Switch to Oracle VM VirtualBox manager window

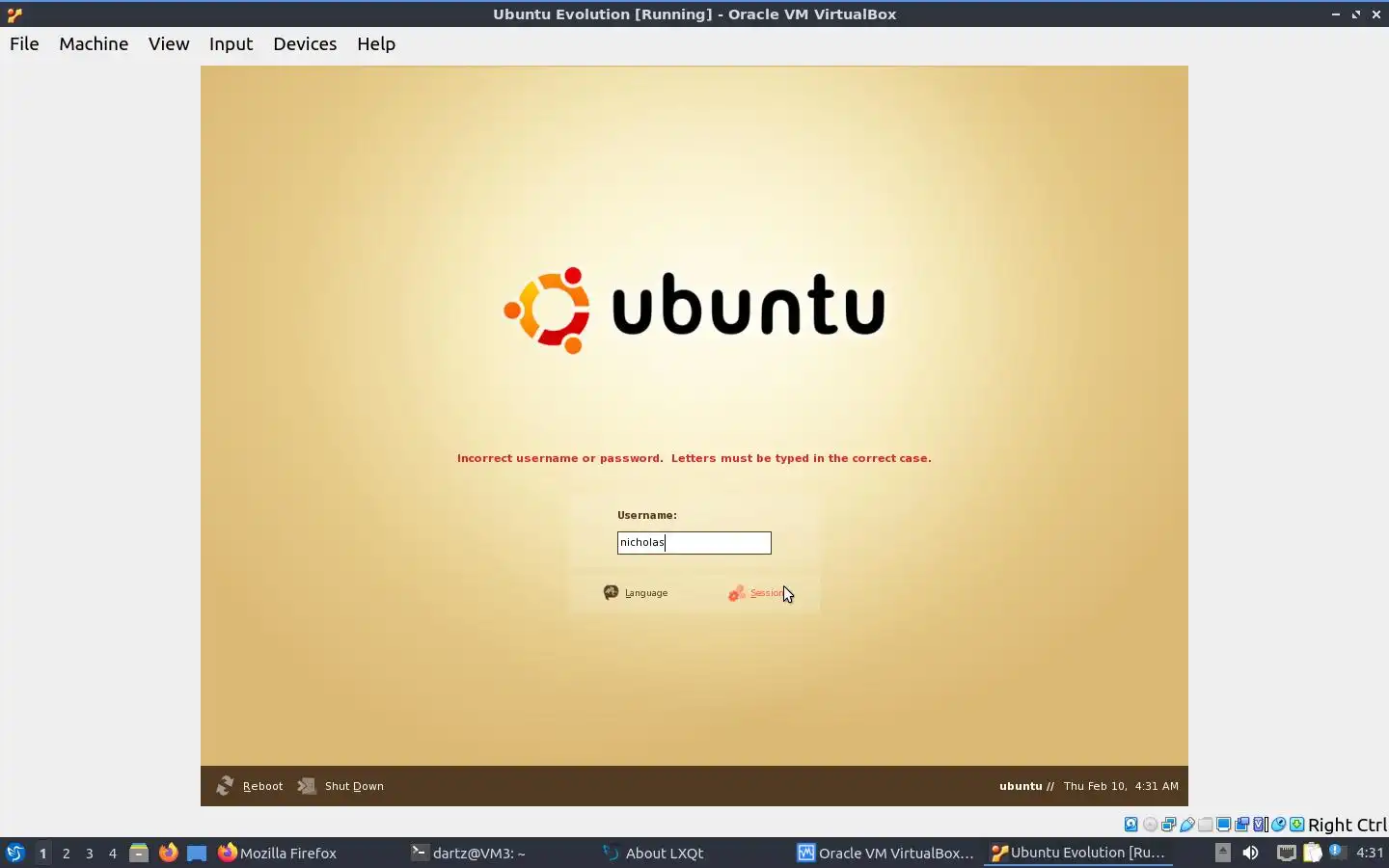885,853
